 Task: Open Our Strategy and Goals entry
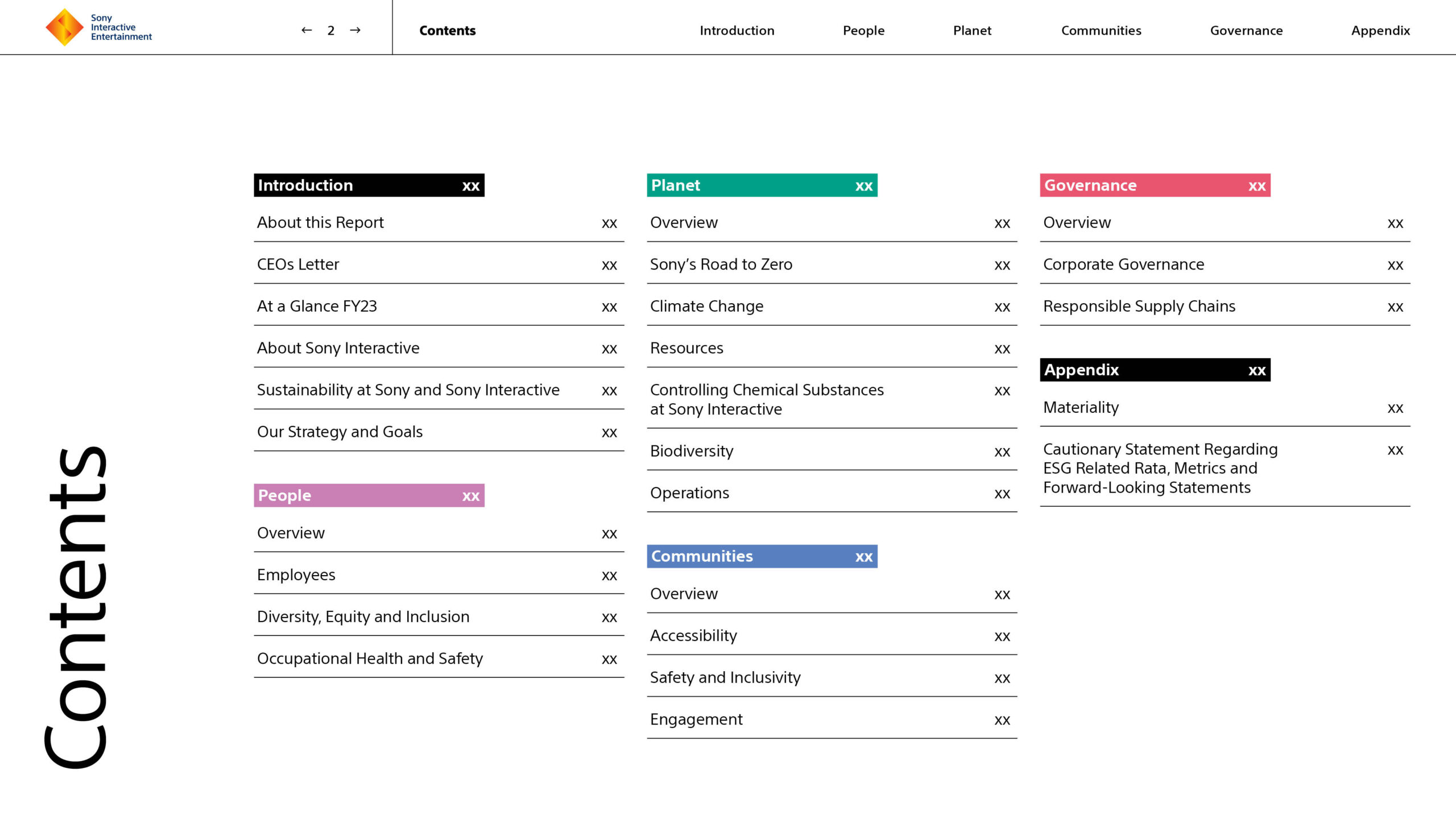pos(439,432)
